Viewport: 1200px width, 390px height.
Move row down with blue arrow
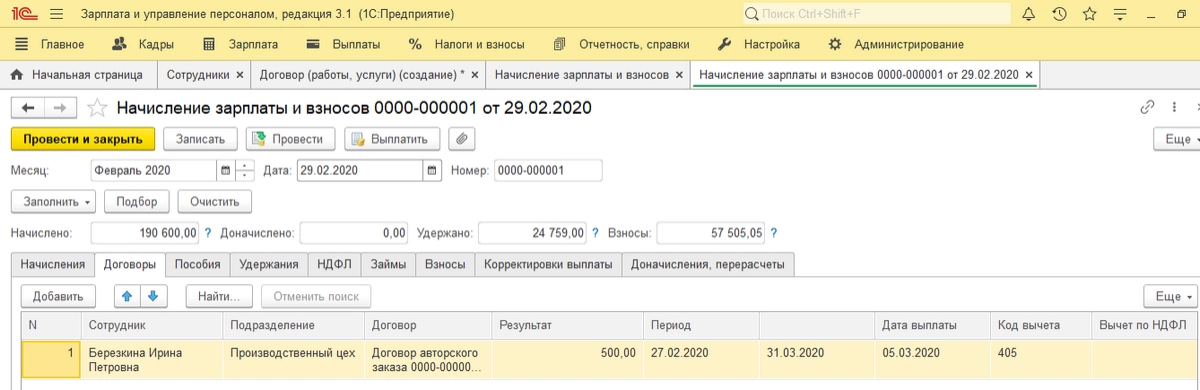pos(154,296)
